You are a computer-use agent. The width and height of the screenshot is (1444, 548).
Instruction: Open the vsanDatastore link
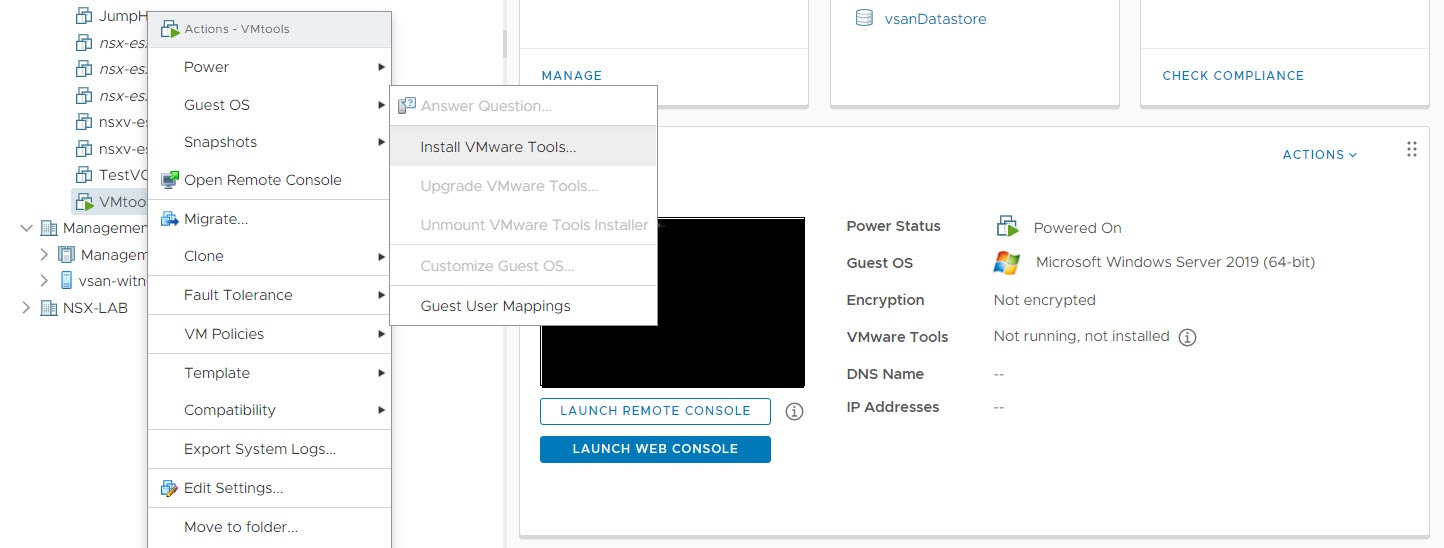pyautogui.click(x=935, y=19)
